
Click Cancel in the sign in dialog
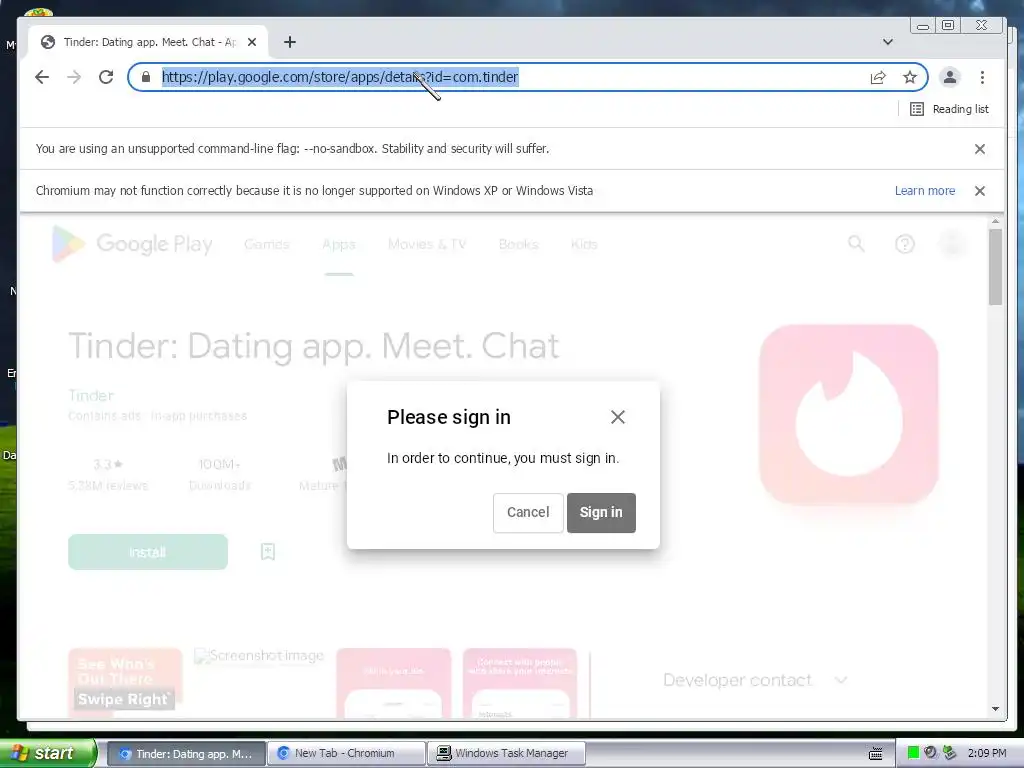pos(528,513)
